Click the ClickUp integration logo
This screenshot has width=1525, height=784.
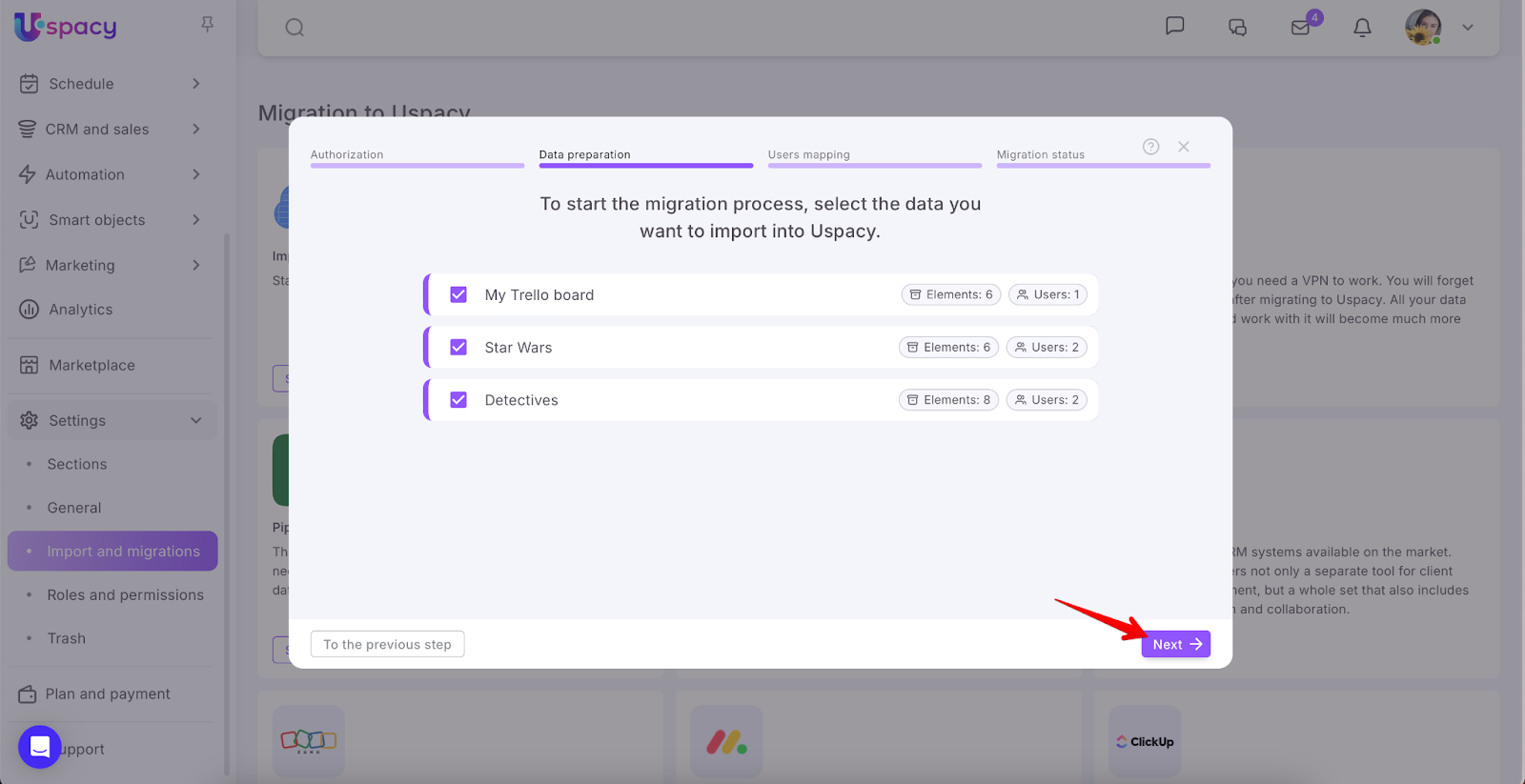(1145, 741)
